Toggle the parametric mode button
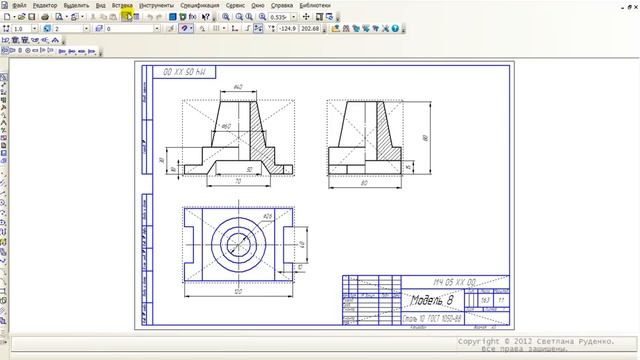 tap(258, 29)
